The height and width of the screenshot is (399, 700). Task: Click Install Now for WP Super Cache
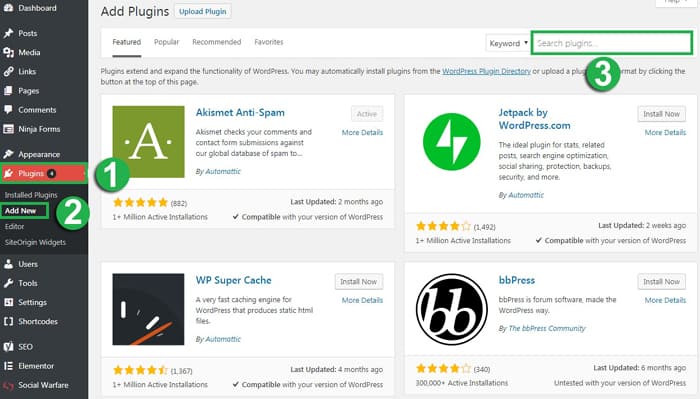coord(358,282)
